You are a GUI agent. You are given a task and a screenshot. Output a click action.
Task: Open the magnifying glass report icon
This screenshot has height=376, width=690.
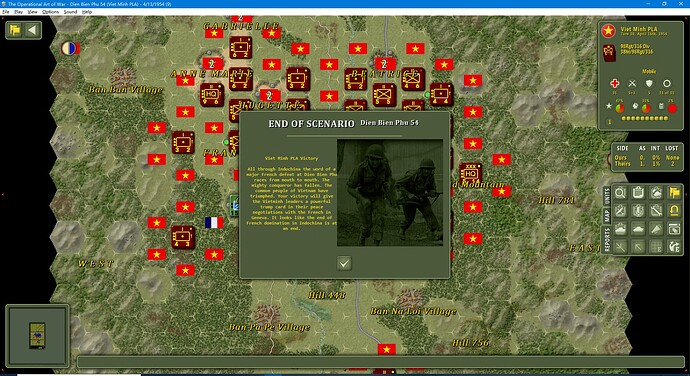click(620, 193)
